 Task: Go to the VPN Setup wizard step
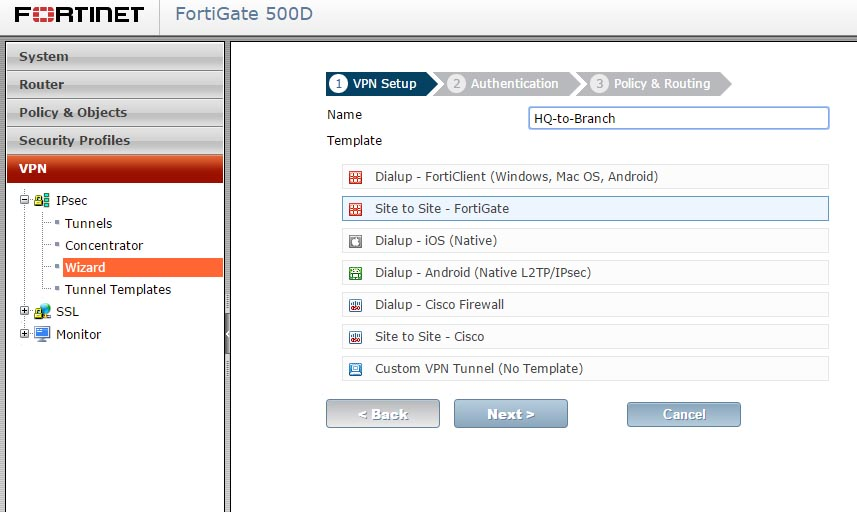380,84
